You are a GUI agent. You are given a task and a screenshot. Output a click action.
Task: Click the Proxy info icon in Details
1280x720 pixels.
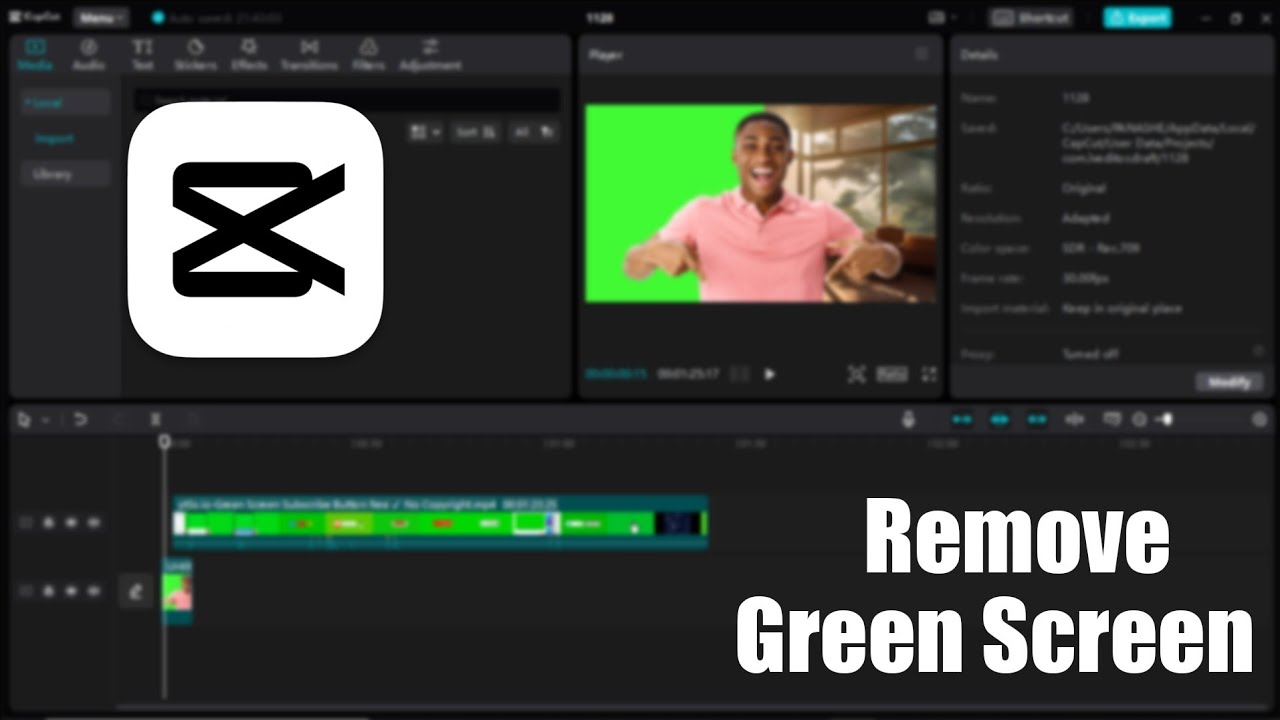pos(1258,351)
